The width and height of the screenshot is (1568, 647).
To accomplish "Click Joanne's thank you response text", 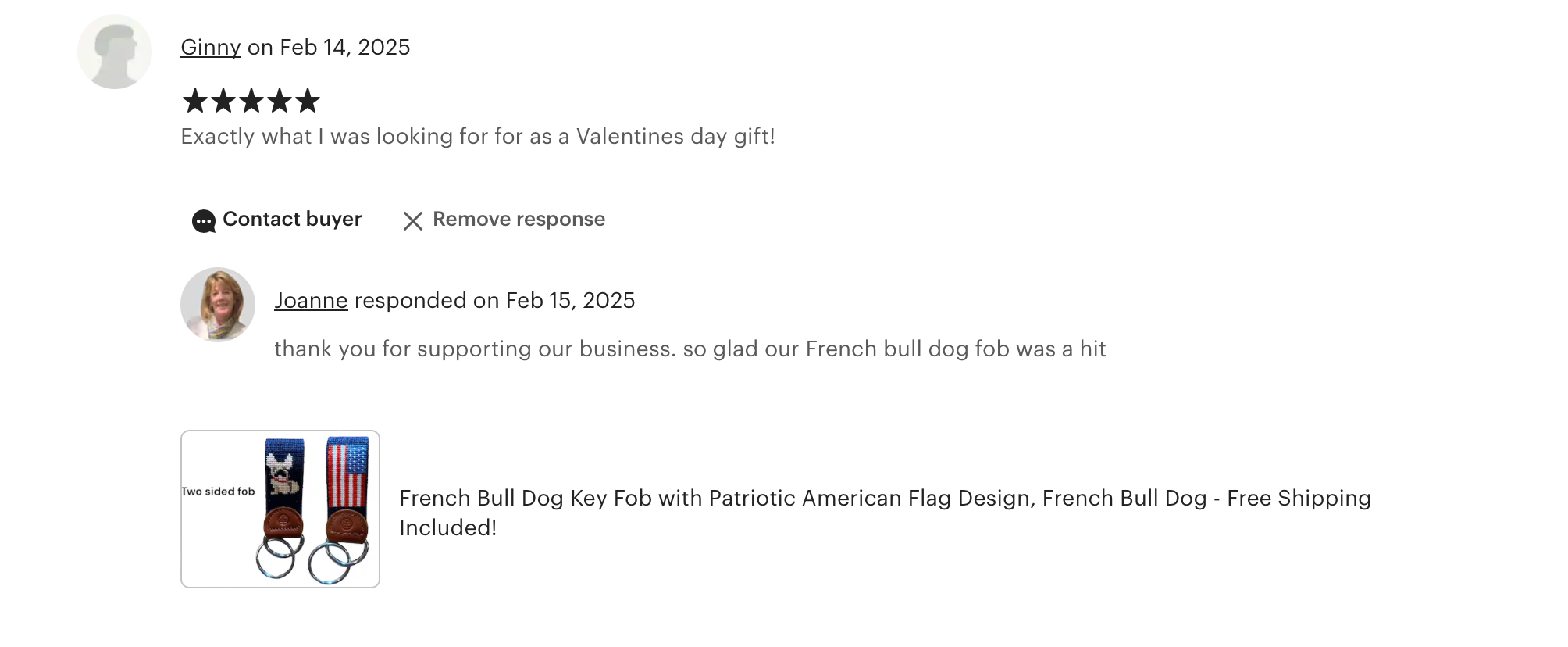I will click(690, 349).
